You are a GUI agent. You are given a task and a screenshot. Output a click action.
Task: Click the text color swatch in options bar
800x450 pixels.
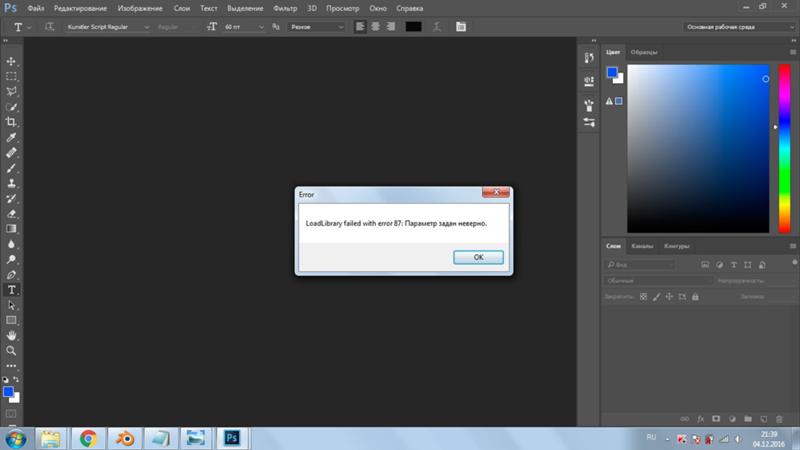(x=413, y=27)
